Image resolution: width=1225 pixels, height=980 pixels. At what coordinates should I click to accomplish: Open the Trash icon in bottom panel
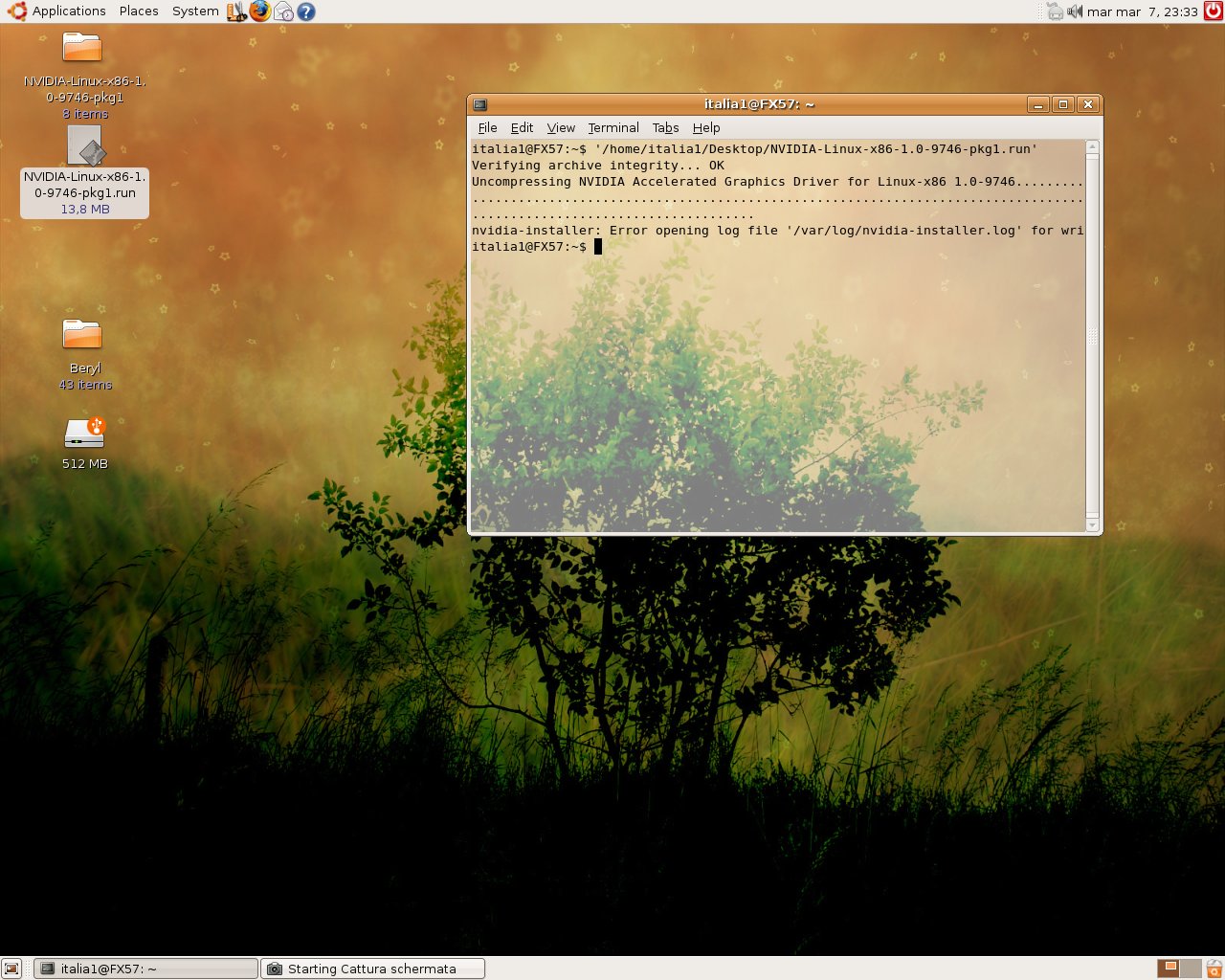[1213, 969]
